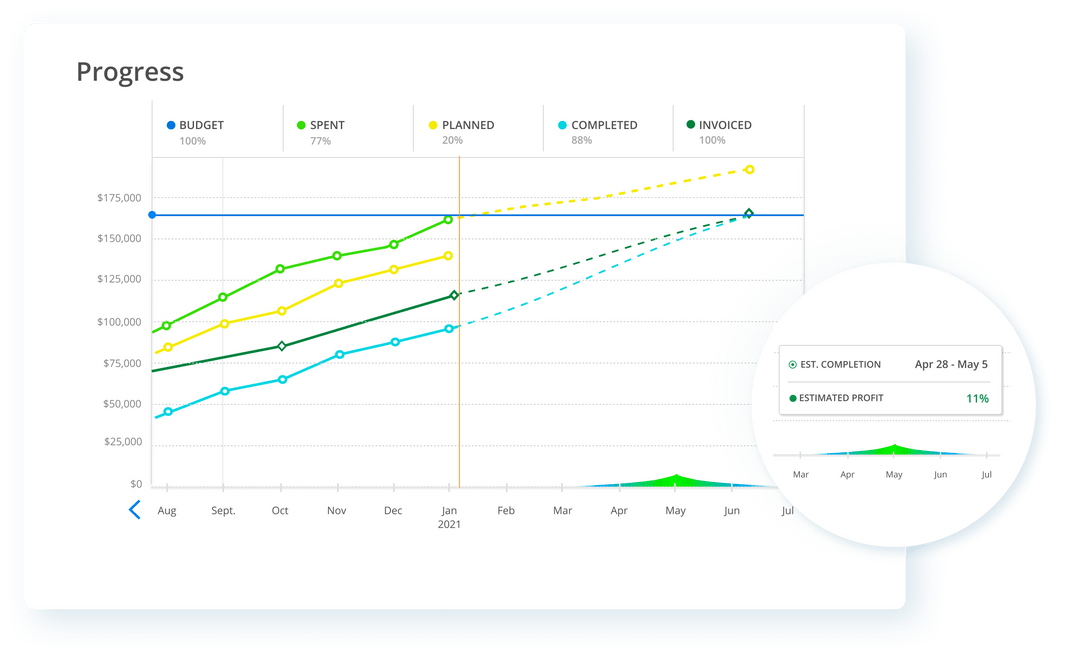Toggle the PLANNED legend item
This screenshot has height=655, width=1080.
(x=461, y=125)
